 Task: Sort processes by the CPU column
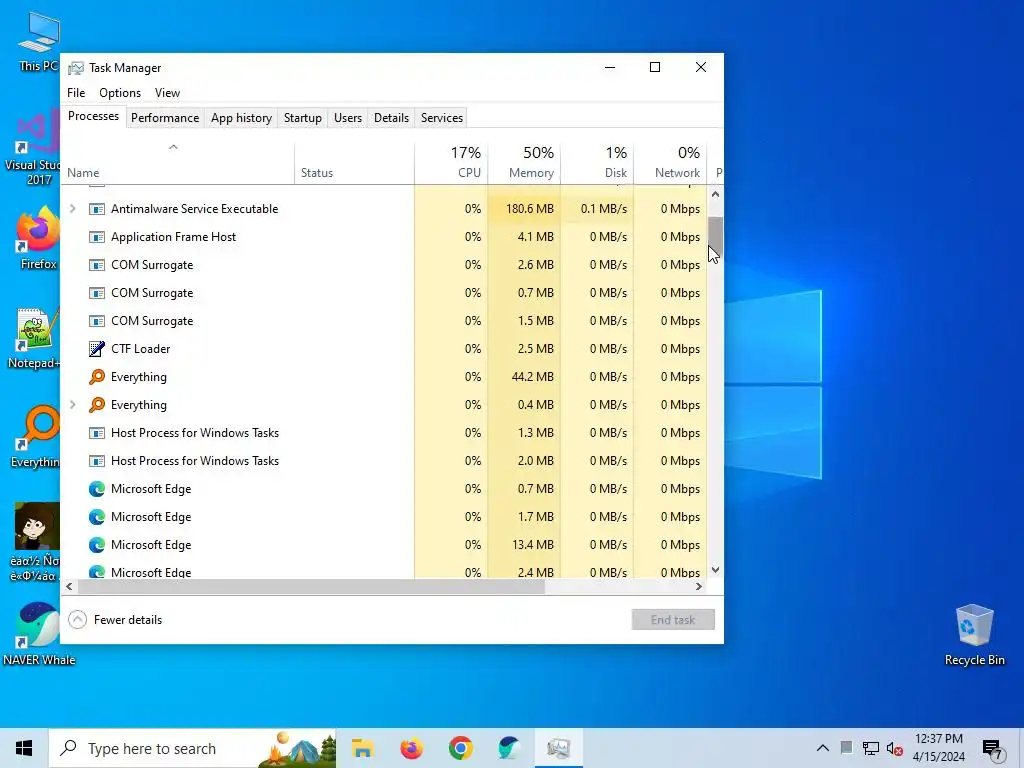[x=451, y=162]
